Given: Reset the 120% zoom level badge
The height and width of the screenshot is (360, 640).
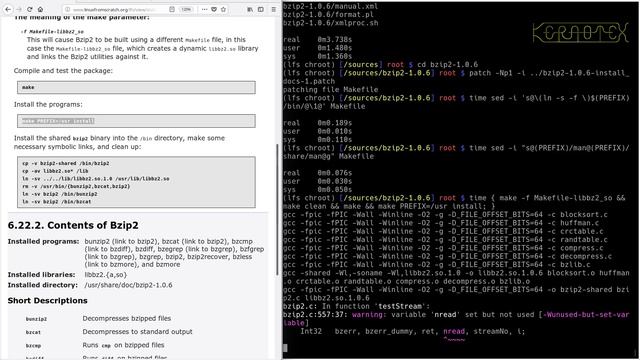Looking at the screenshot, I should (186, 9).
